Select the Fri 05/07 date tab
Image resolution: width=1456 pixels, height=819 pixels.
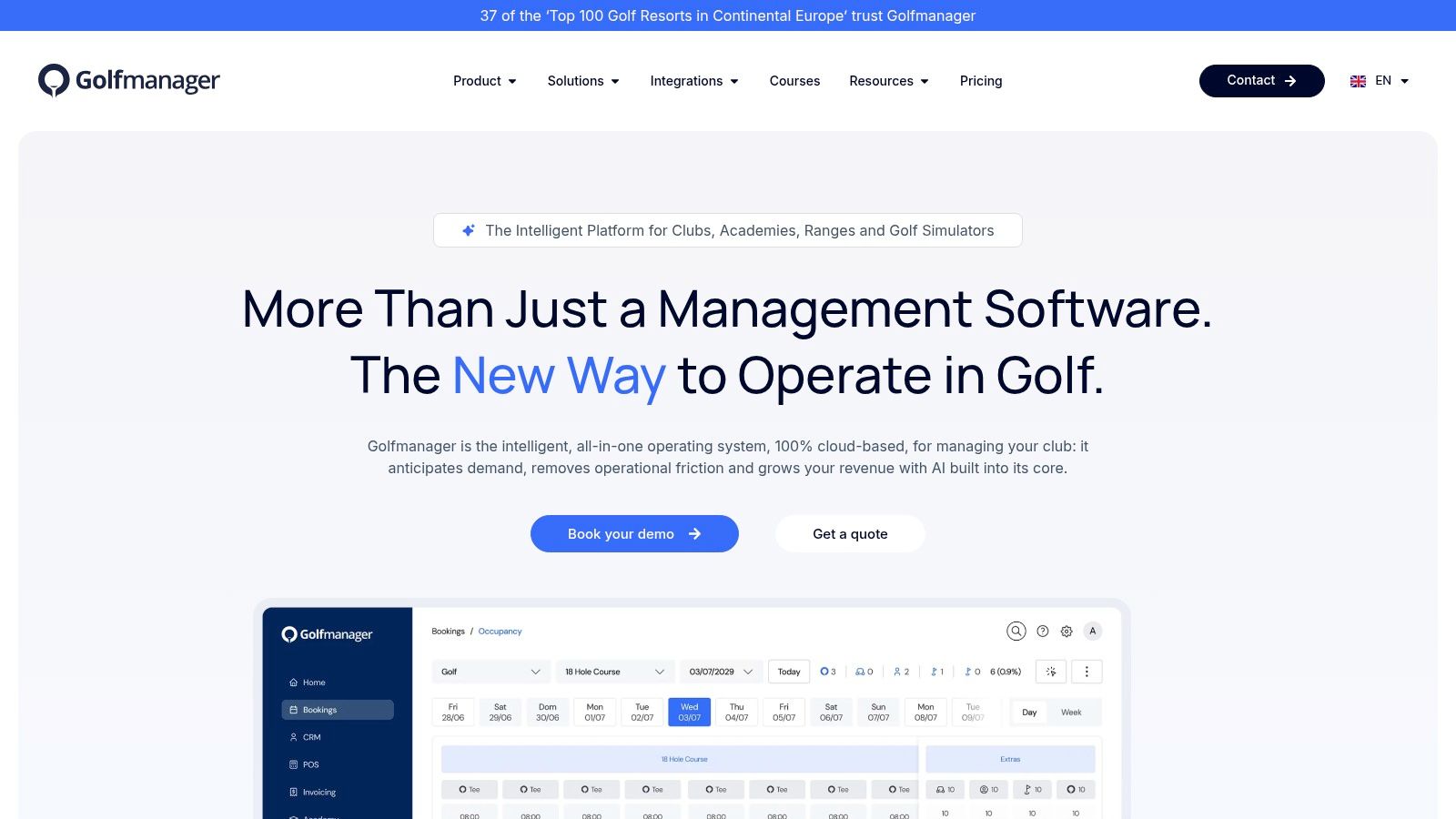784,712
